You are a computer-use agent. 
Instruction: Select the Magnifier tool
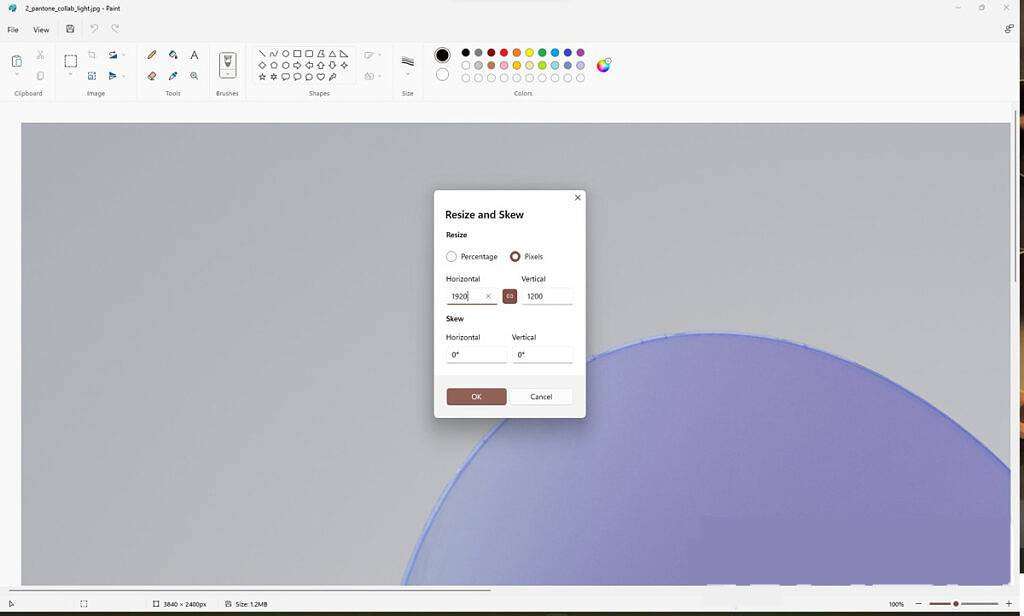click(x=194, y=76)
